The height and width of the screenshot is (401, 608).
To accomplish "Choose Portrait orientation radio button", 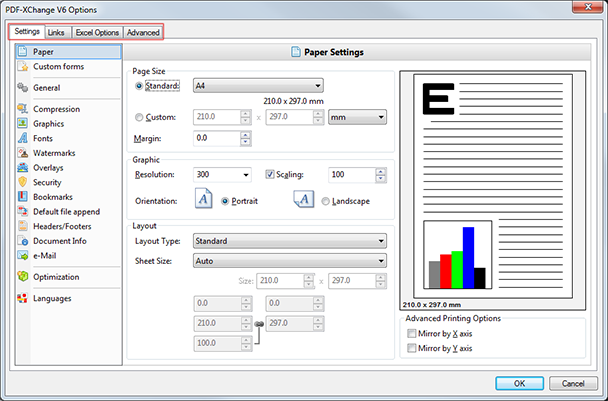I will click(x=225, y=201).
